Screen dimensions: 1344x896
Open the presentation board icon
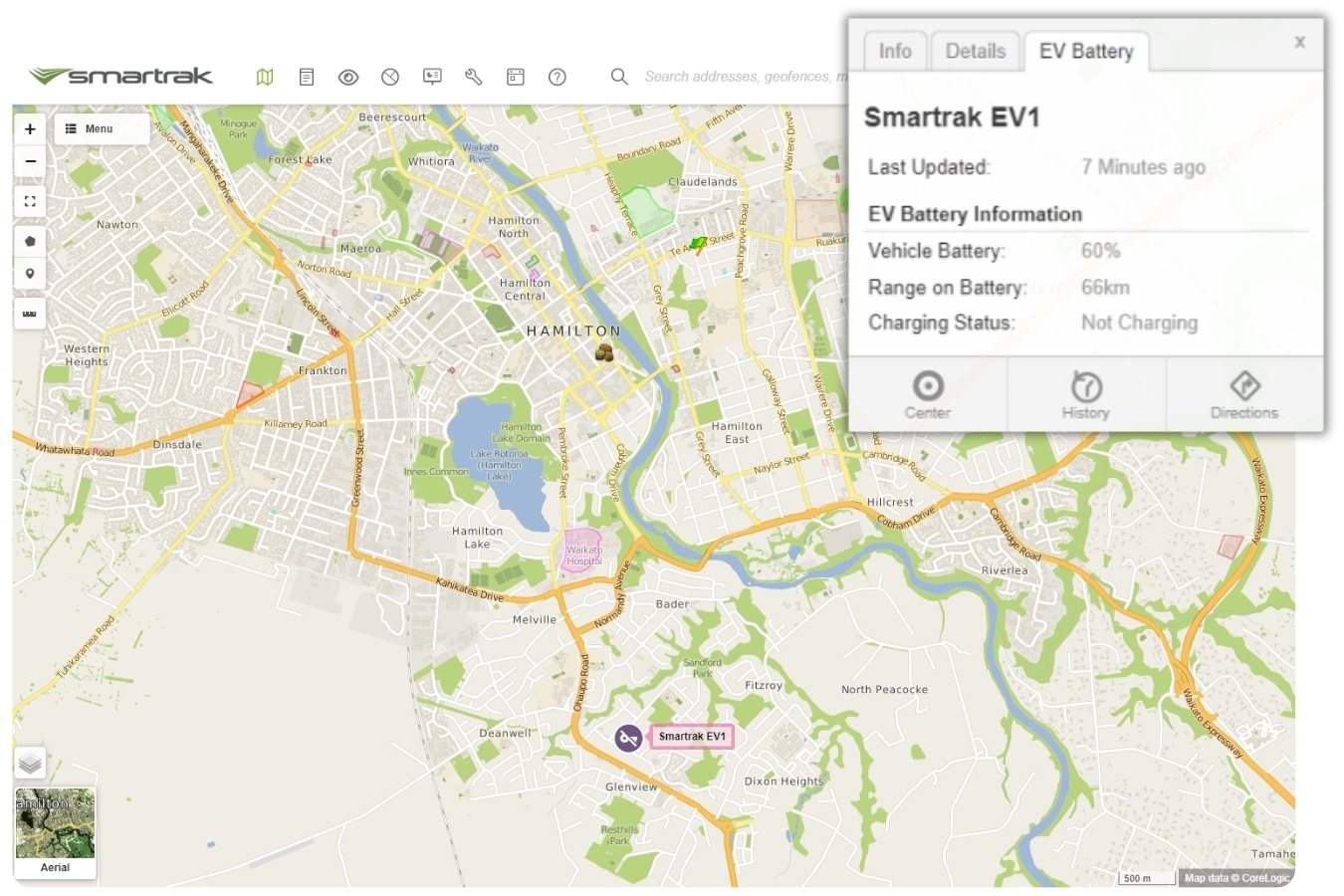point(432,77)
